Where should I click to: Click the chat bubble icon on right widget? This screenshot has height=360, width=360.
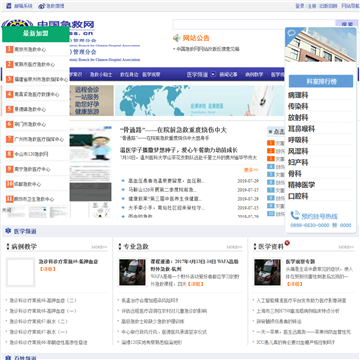click(292, 33)
